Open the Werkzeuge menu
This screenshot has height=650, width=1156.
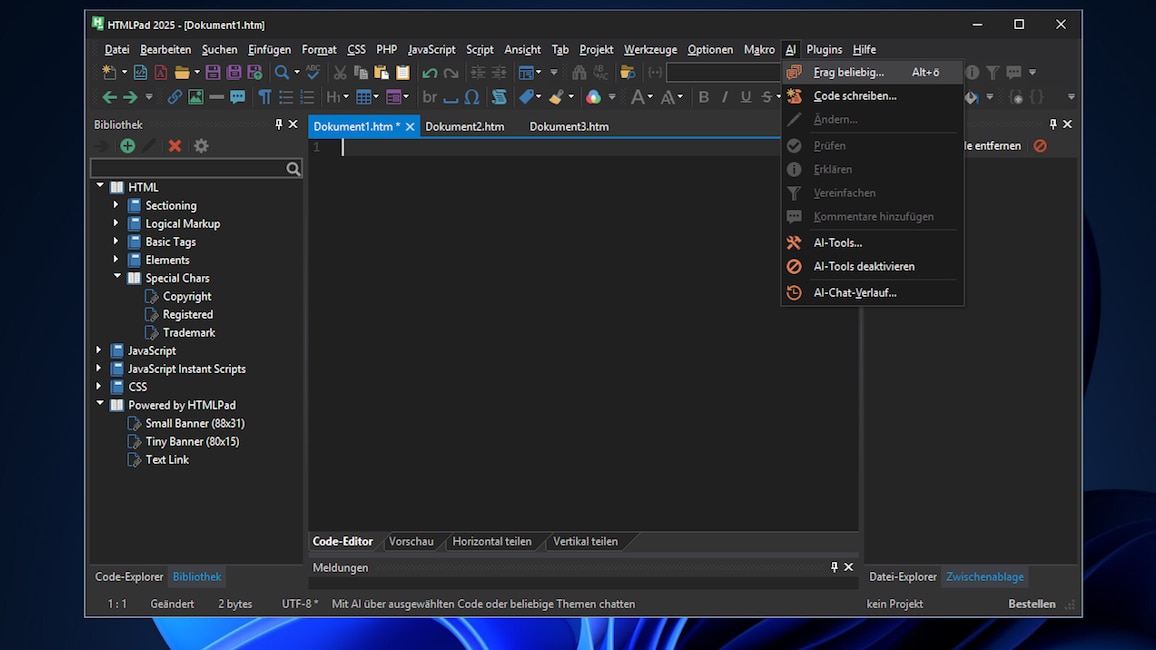650,49
